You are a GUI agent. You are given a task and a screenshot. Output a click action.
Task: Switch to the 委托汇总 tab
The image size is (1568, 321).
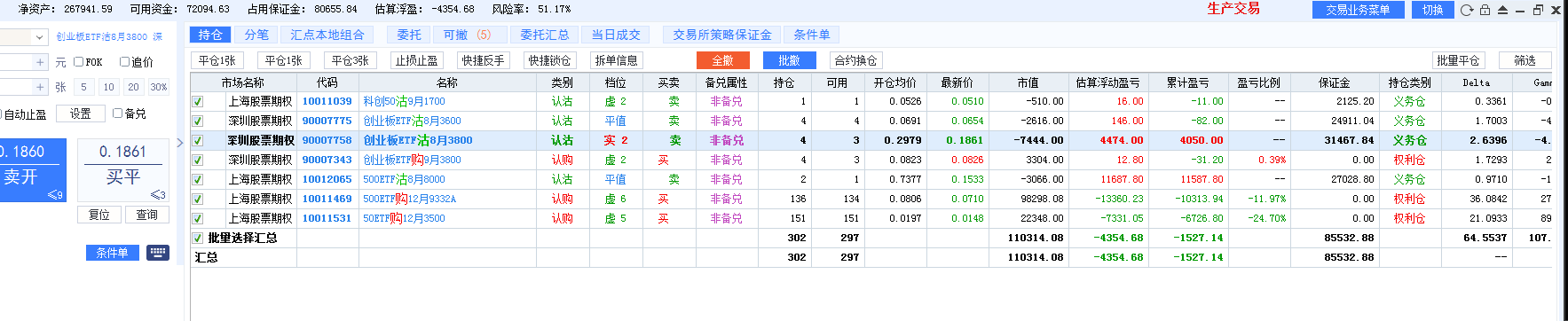(x=544, y=35)
